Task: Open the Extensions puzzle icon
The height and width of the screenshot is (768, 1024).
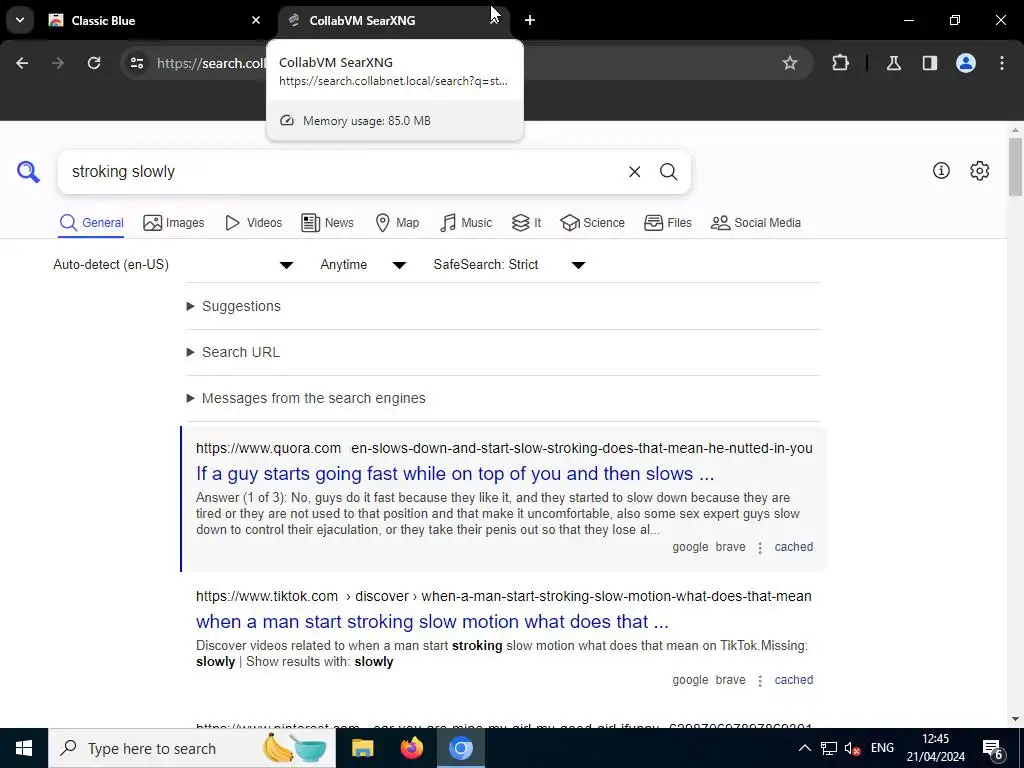Action: [x=840, y=63]
